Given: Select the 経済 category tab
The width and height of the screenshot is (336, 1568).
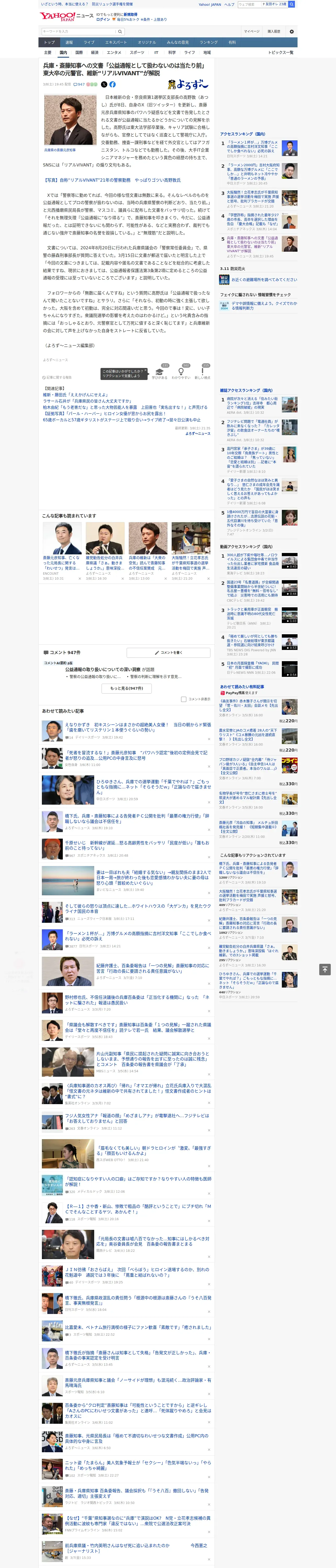Looking at the screenshot, I should [94, 52].
